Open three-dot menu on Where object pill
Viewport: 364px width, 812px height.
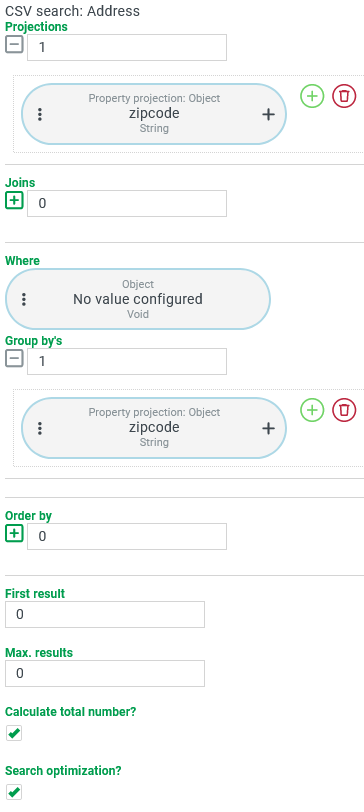point(24,299)
